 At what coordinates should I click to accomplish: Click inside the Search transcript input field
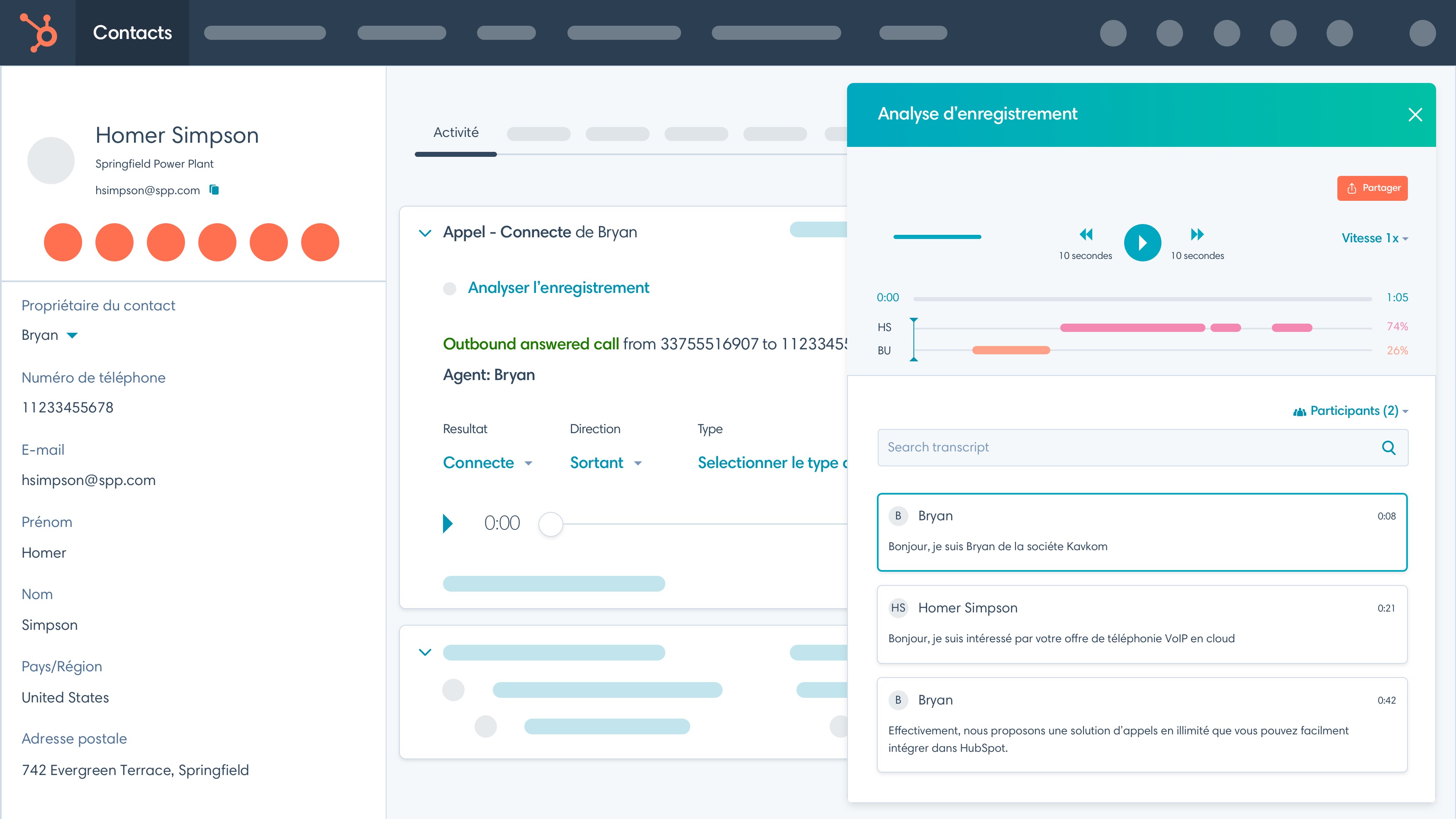[1074, 447]
